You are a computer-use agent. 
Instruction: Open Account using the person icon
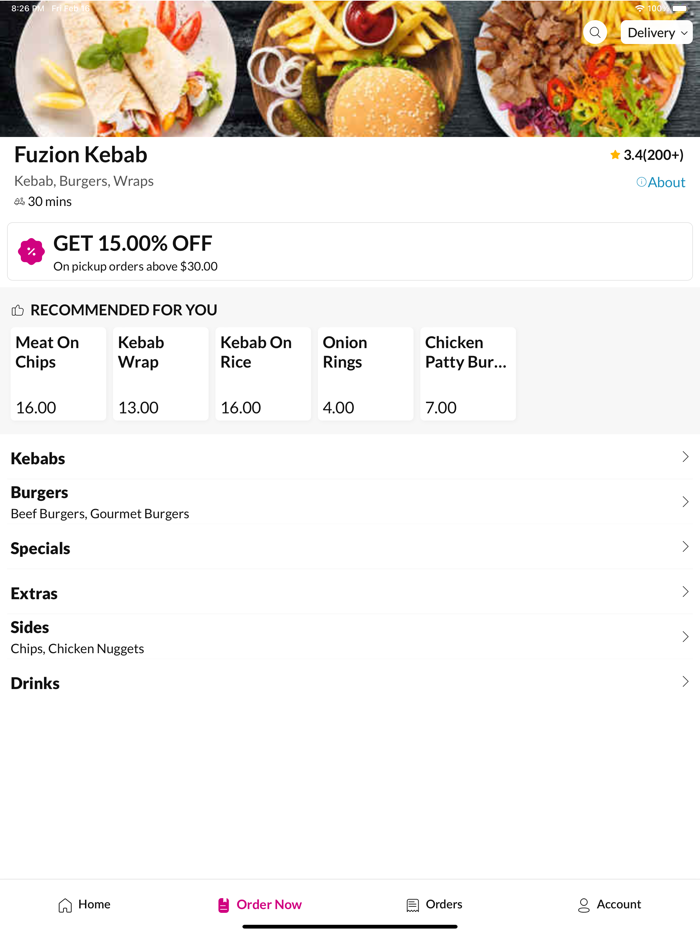(581, 904)
